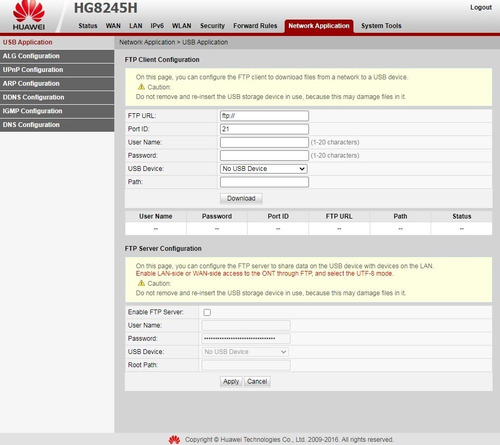This screenshot has width=500, height=445.
Task: Go to the LAN tab
Action: 136,26
